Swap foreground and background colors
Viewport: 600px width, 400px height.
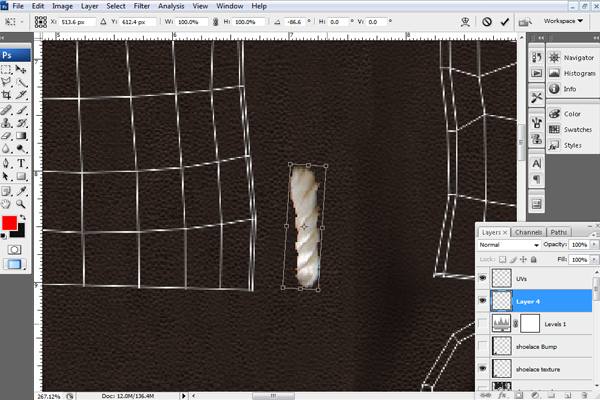(23, 217)
